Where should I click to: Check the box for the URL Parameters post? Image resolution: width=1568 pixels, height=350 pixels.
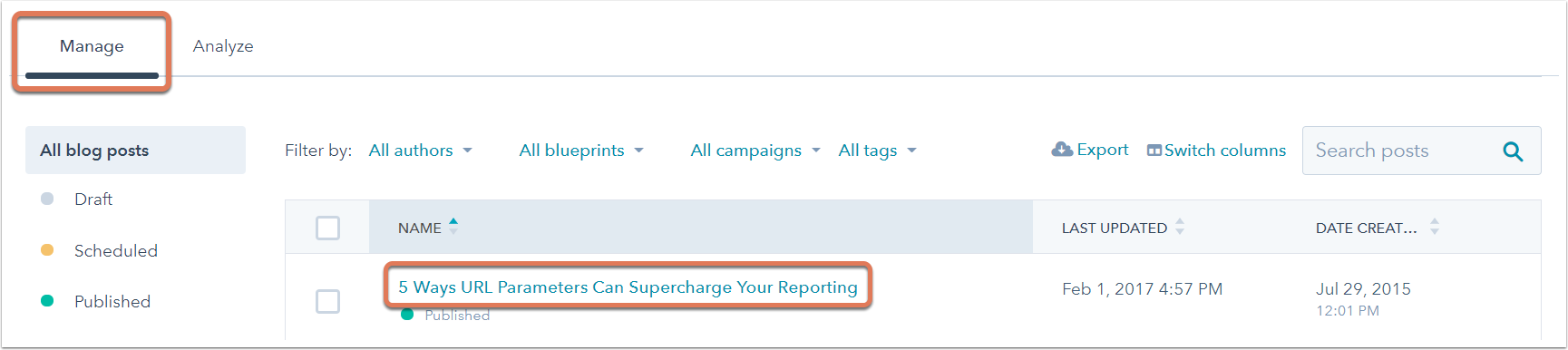tap(327, 301)
